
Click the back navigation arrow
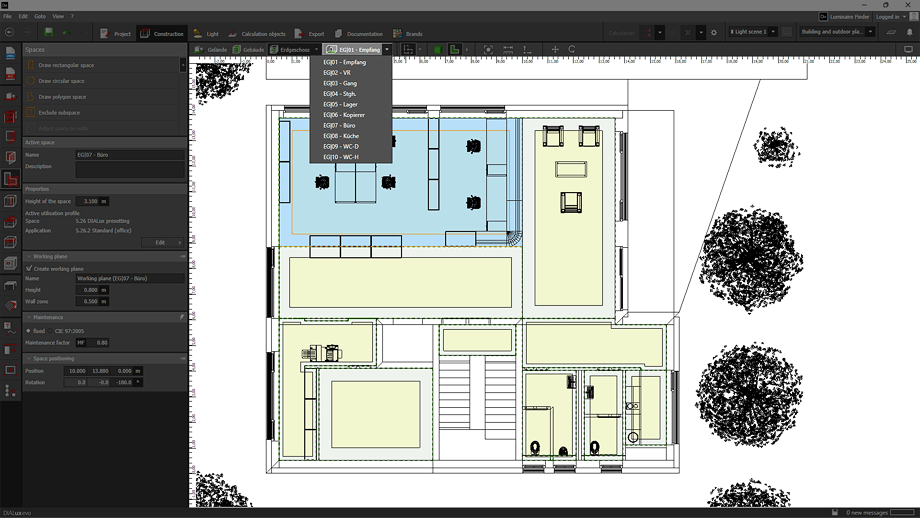[10, 33]
